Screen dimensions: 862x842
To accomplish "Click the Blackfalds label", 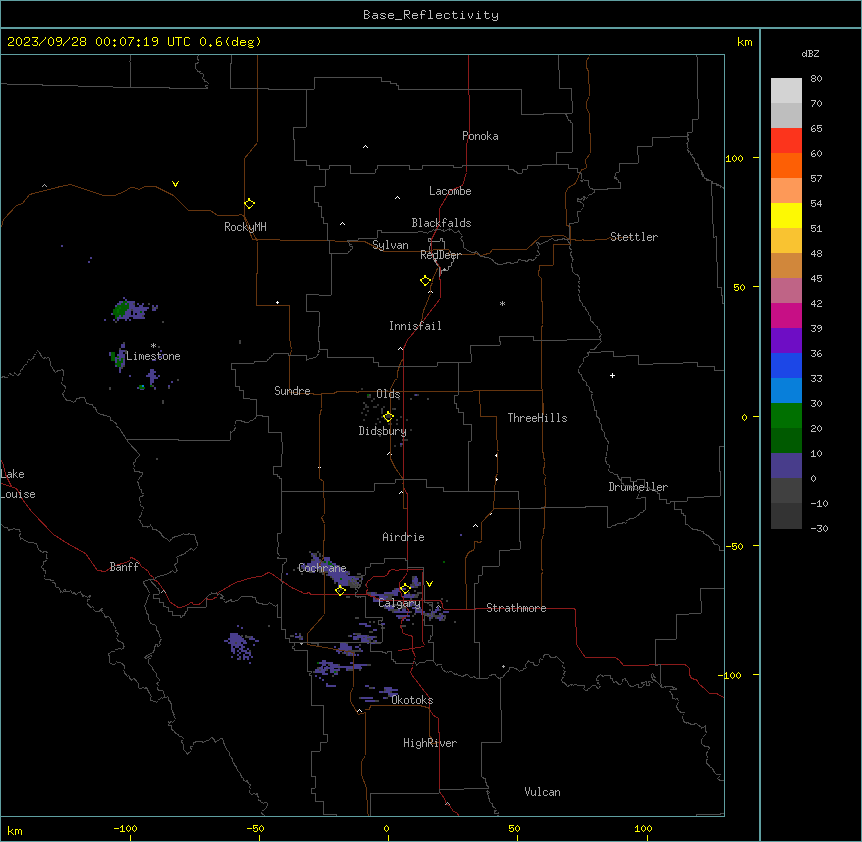I will click(441, 223).
